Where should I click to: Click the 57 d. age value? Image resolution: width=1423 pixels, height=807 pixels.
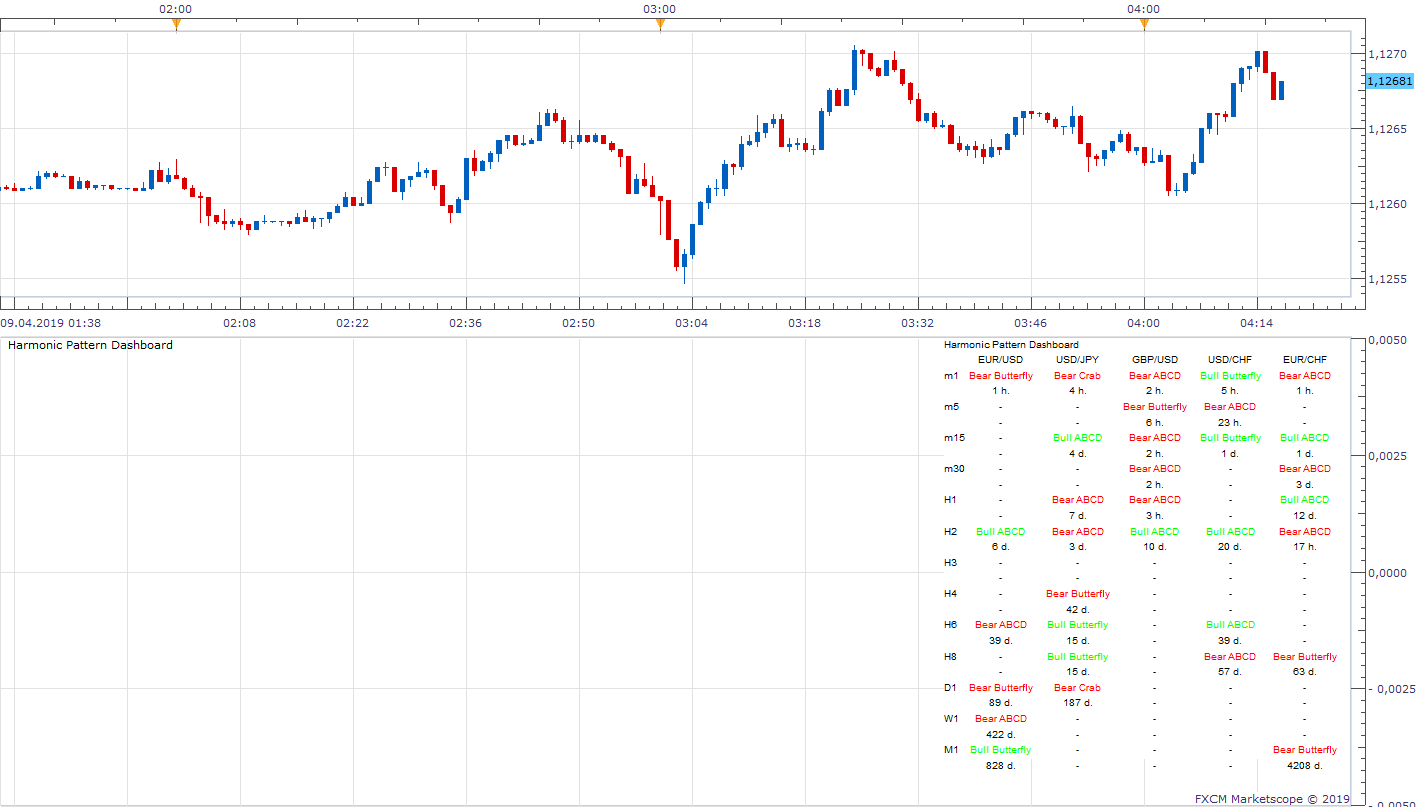(1230, 672)
